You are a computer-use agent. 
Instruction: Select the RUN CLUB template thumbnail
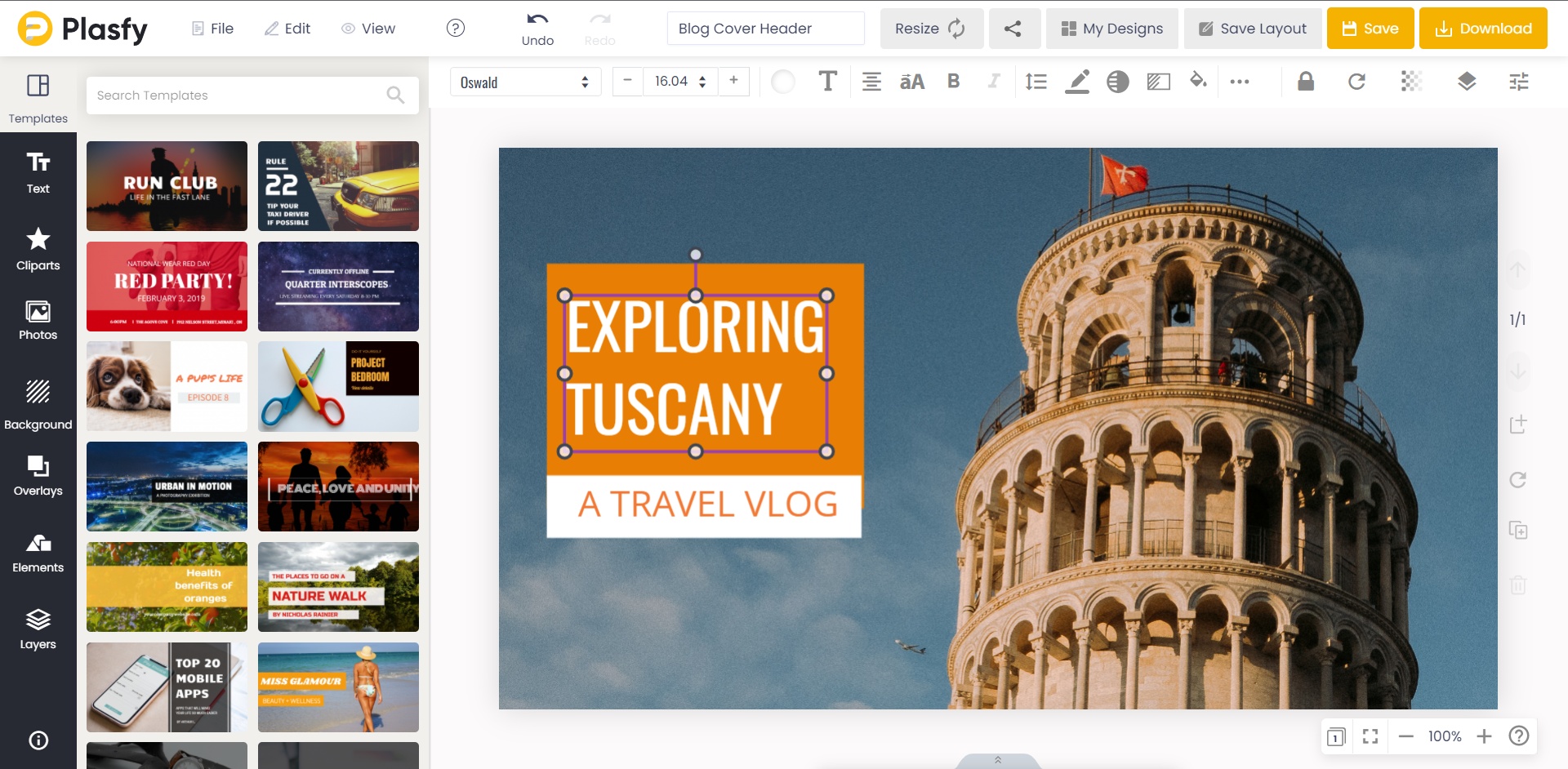[x=167, y=186]
